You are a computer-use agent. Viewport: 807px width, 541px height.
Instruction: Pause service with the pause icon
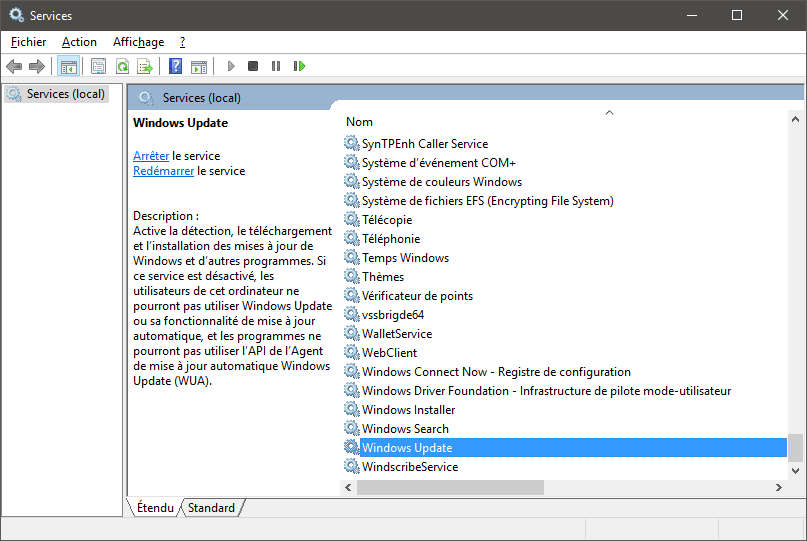pos(276,66)
